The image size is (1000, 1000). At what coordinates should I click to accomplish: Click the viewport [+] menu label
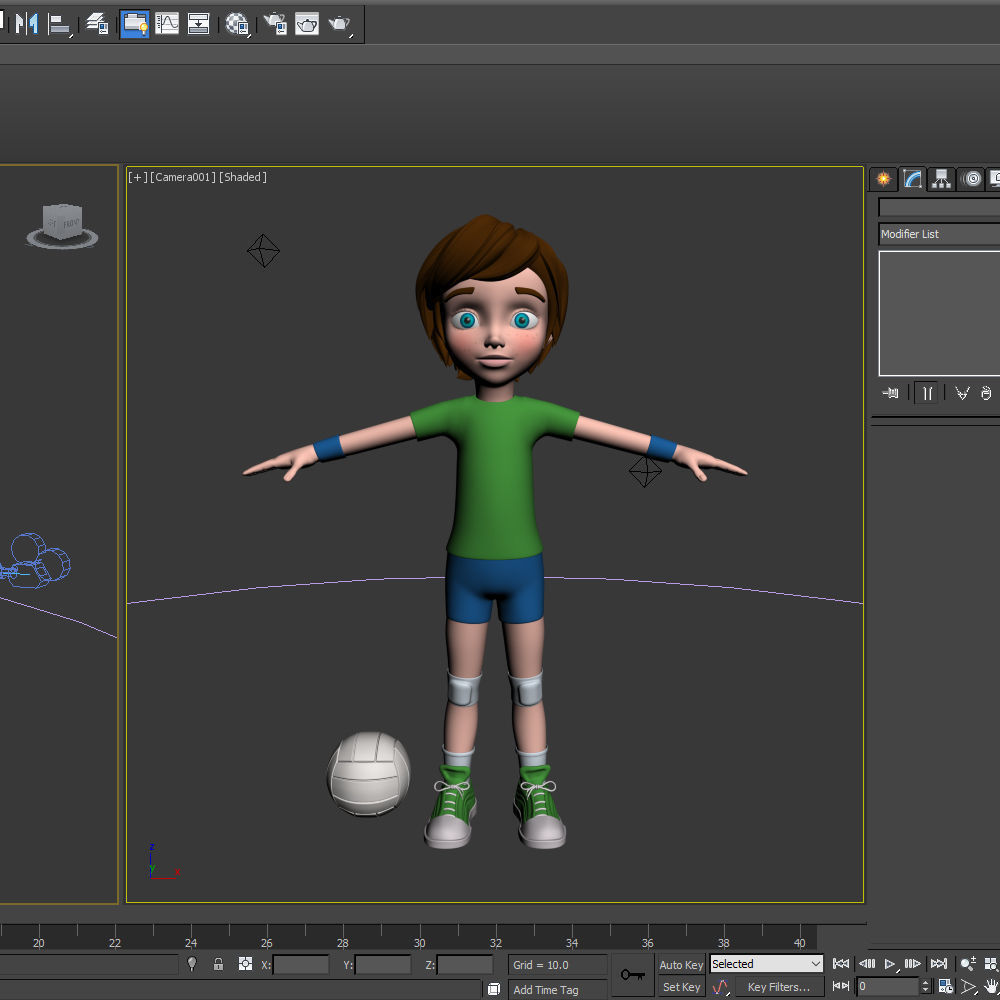point(138,177)
